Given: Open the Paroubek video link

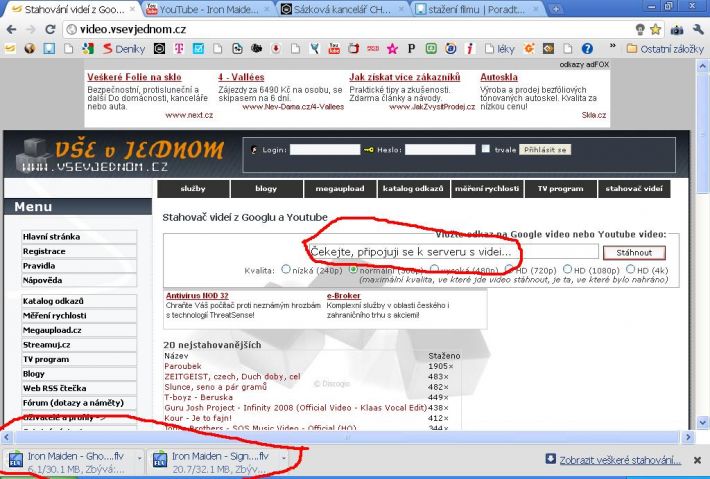Looking at the screenshot, I should pos(182,366).
